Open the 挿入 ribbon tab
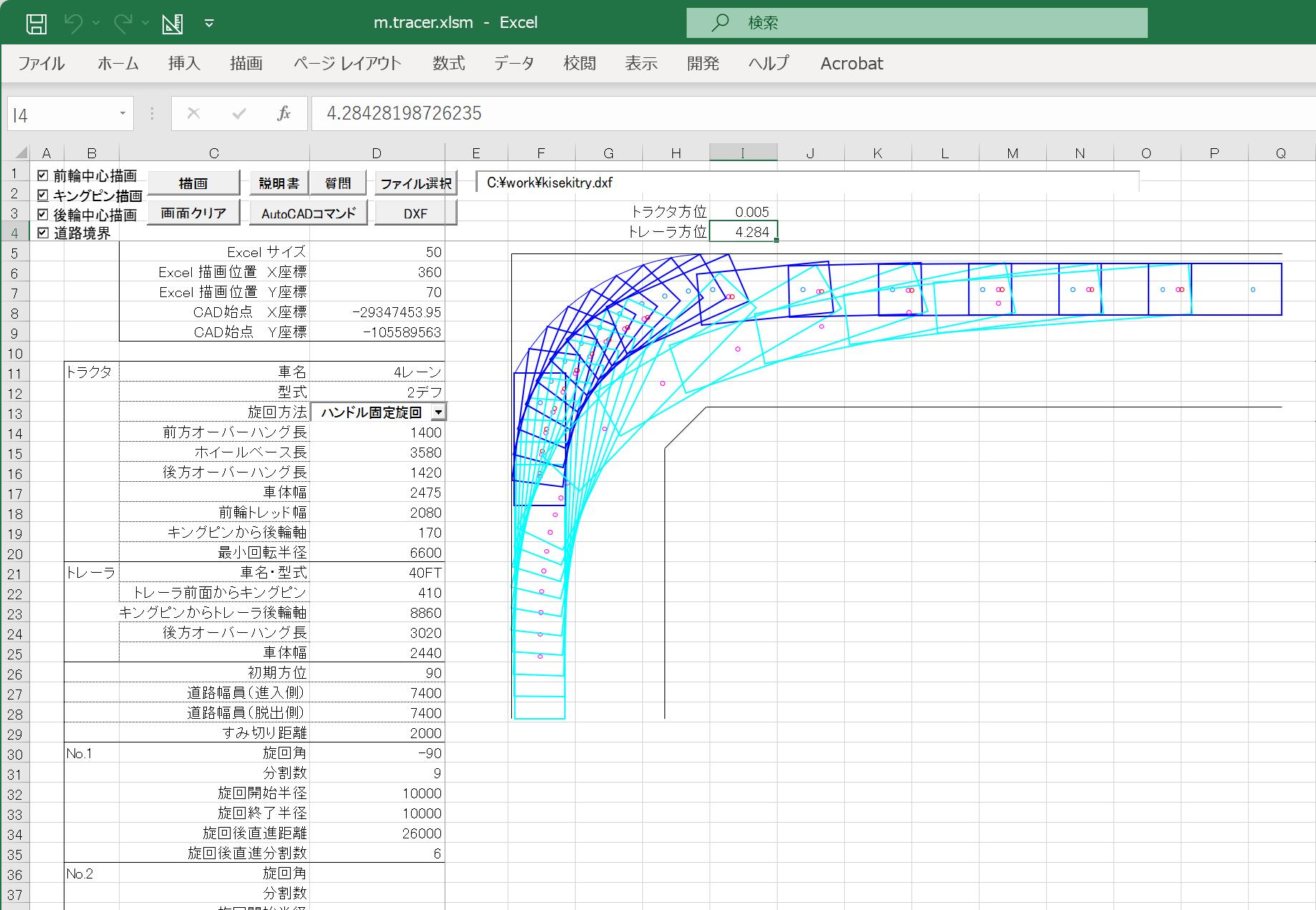The height and width of the screenshot is (910, 1316). 184,64
